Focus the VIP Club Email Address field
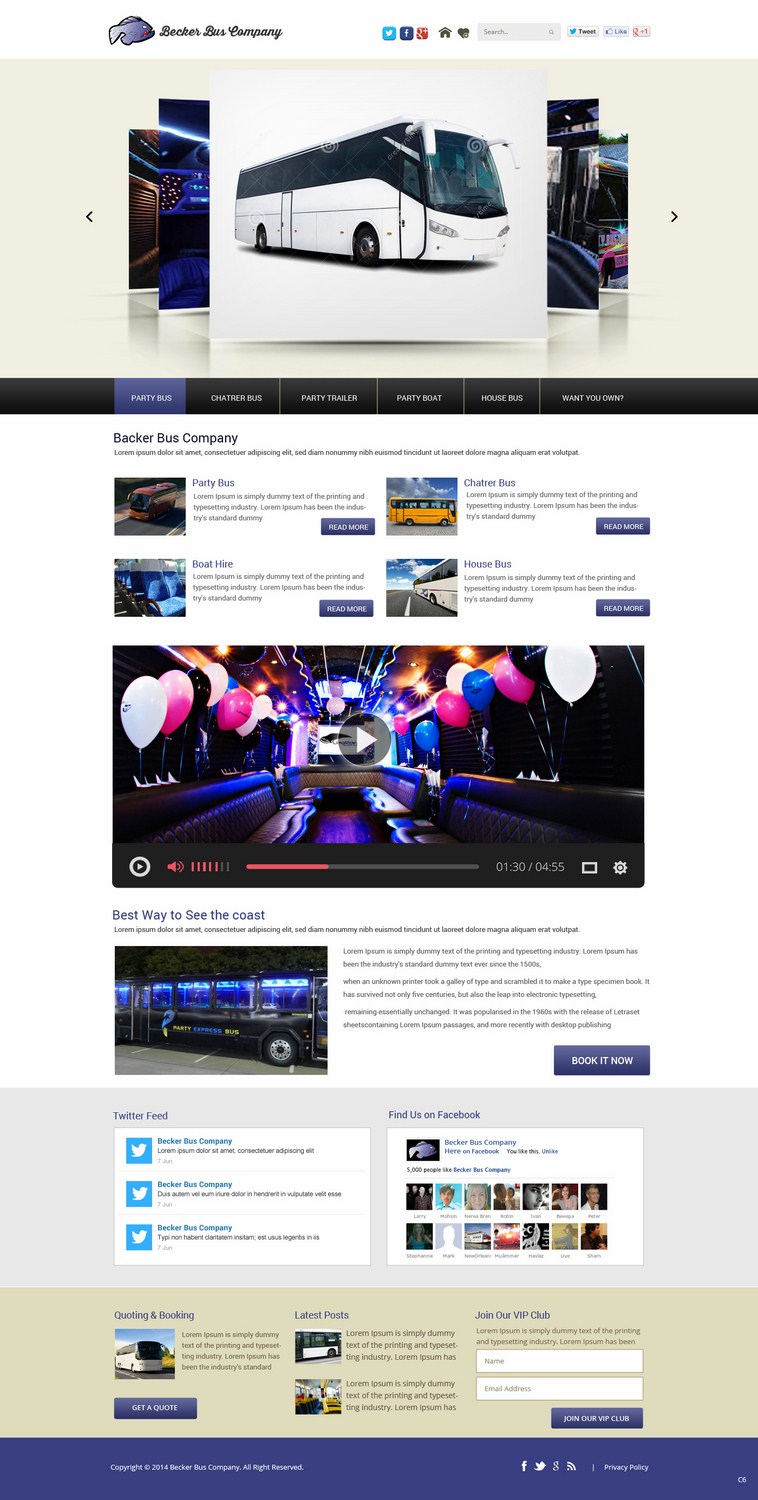Image resolution: width=758 pixels, height=1500 pixels. pos(559,1388)
